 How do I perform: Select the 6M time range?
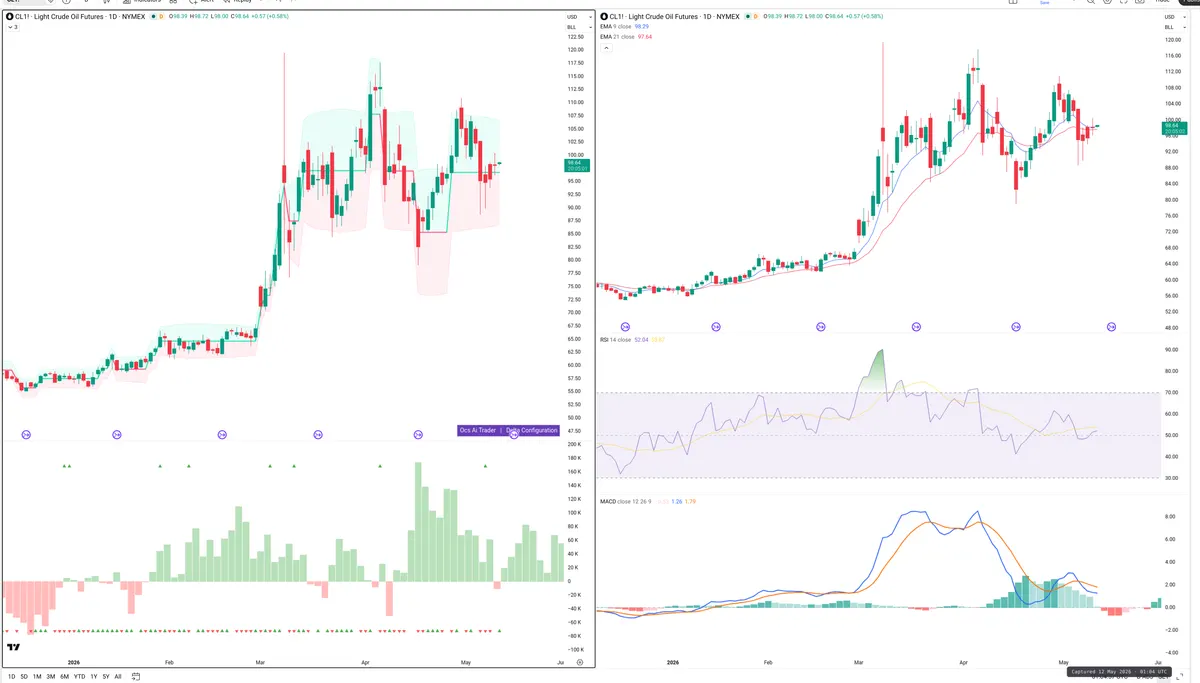pos(64,677)
